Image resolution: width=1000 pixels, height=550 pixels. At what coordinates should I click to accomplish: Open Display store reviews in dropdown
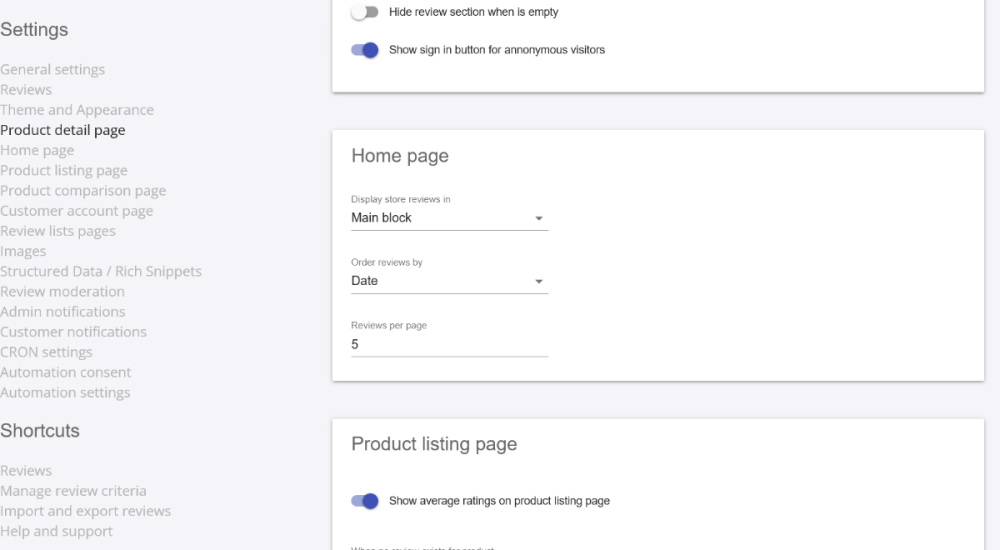[x=449, y=218]
